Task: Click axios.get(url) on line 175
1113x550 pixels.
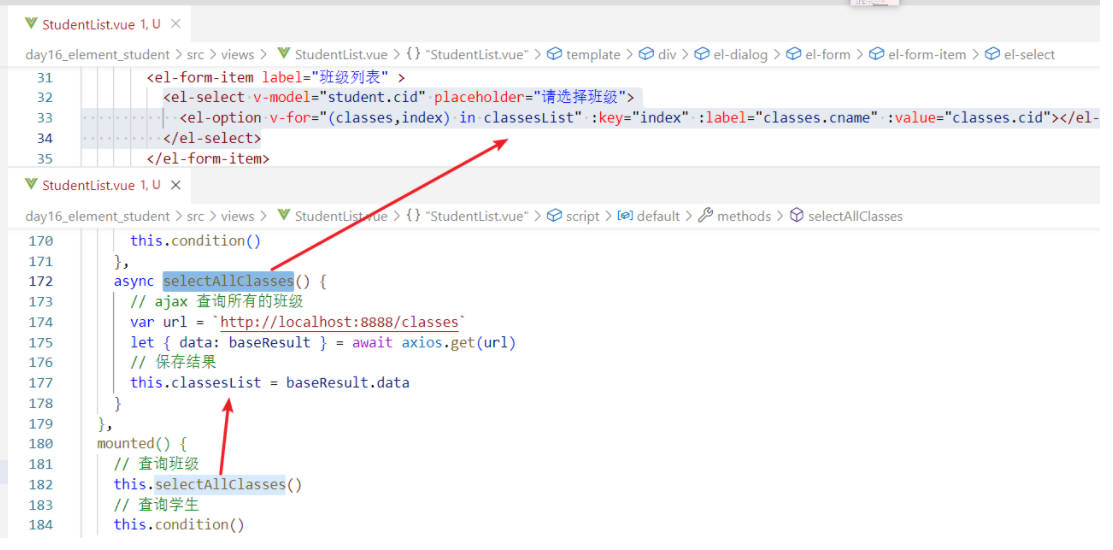Action: click(459, 343)
